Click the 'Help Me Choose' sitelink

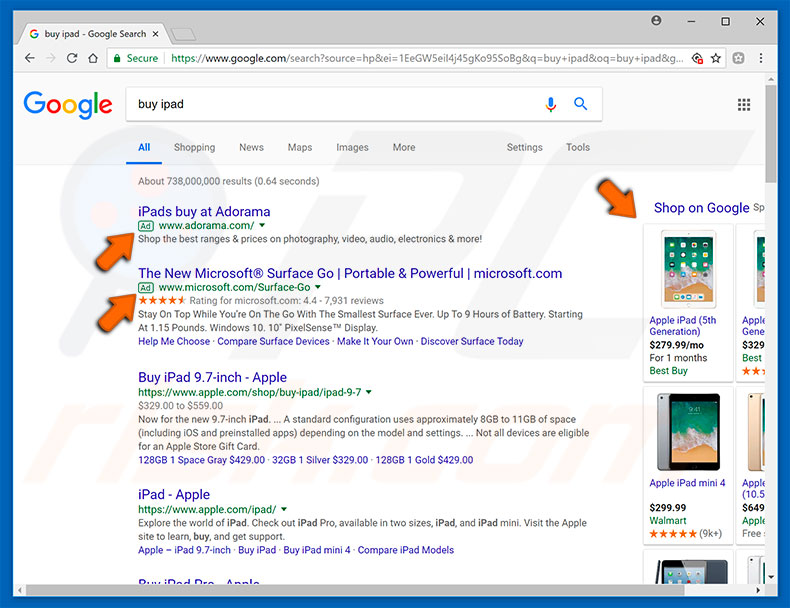point(174,341)
